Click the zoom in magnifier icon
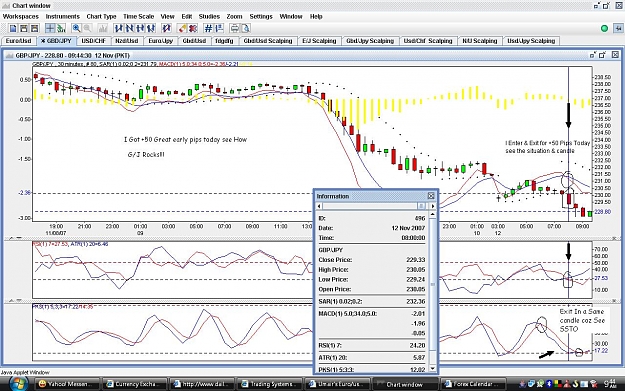The height and width of the screenshot is (391, 625). pos(76,28)
